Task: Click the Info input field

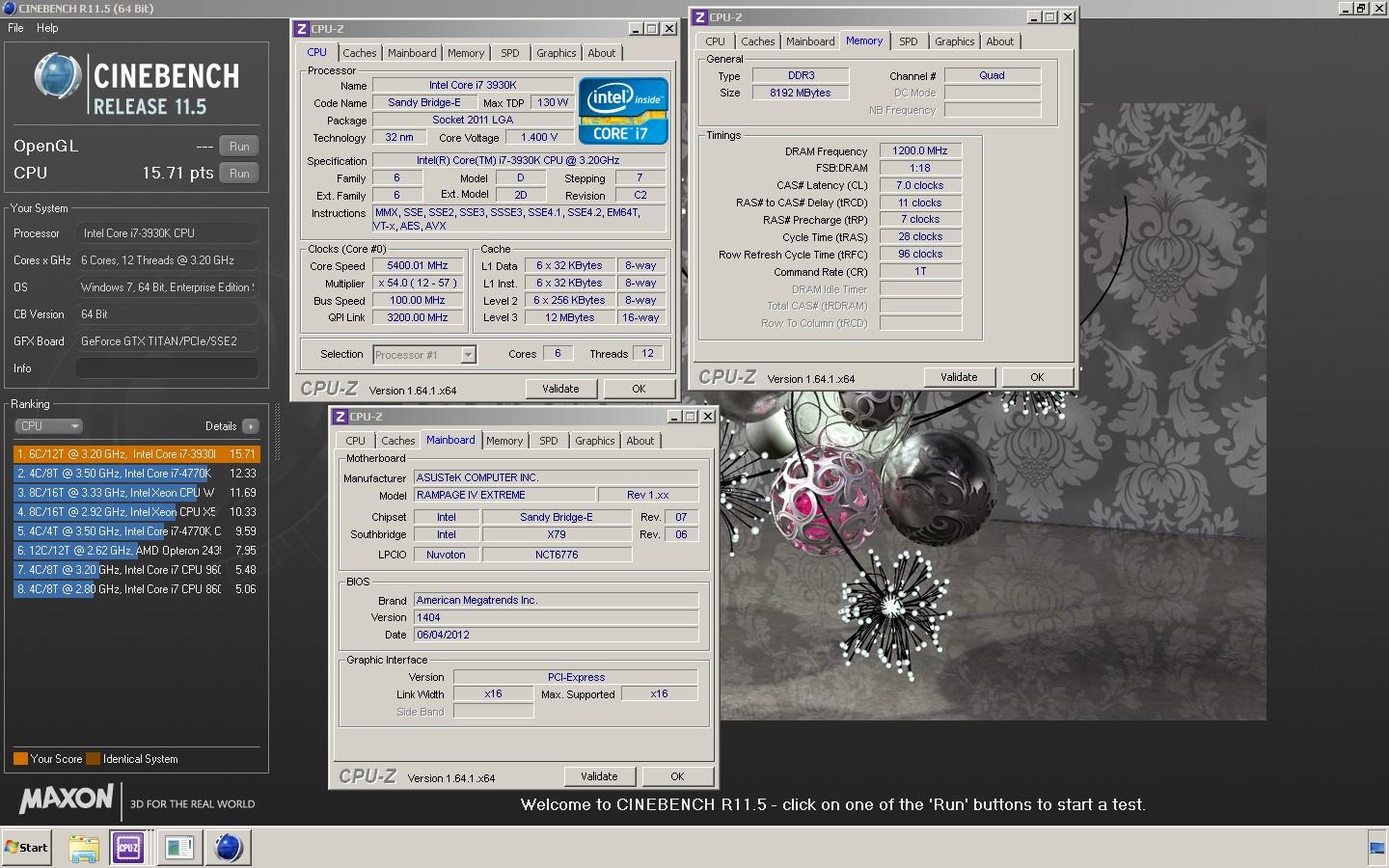Action: [x=167, y=368]
